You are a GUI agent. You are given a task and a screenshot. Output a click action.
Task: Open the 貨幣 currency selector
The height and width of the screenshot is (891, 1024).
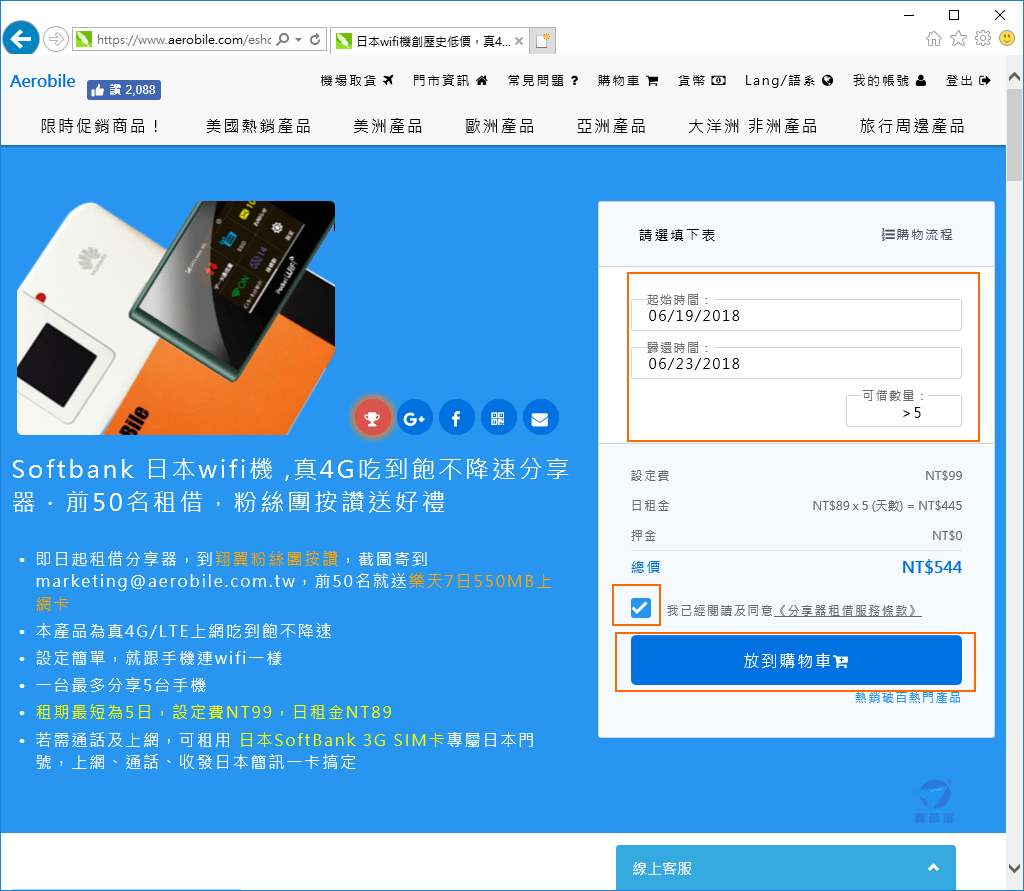click(701, 80)
